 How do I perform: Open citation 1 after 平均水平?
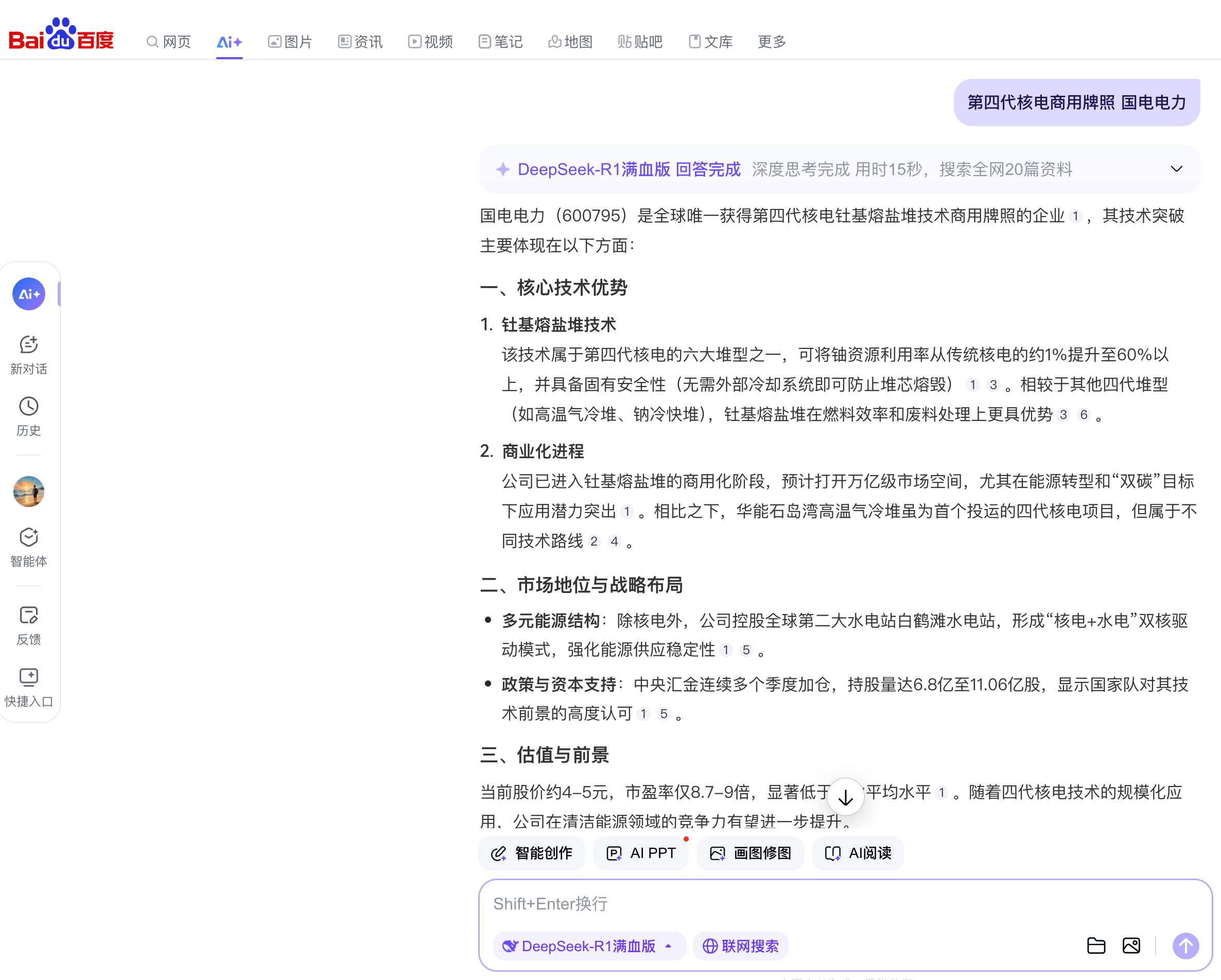[942, 793]
